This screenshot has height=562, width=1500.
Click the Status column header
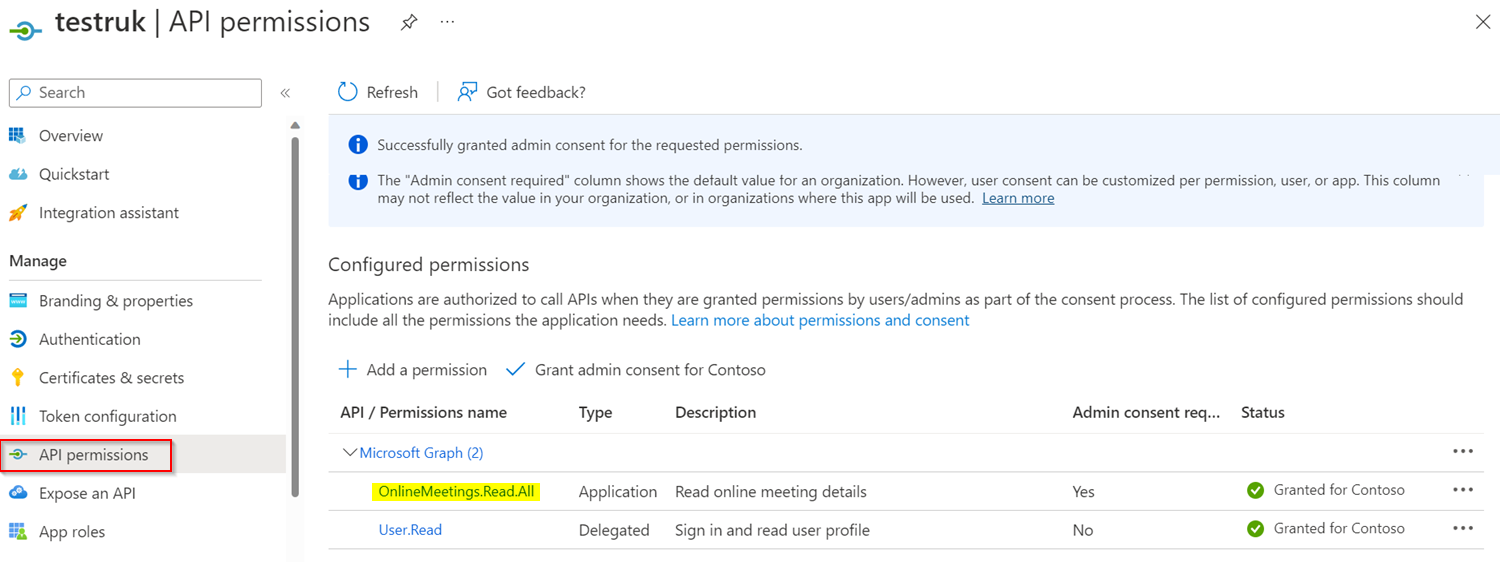1263,412
